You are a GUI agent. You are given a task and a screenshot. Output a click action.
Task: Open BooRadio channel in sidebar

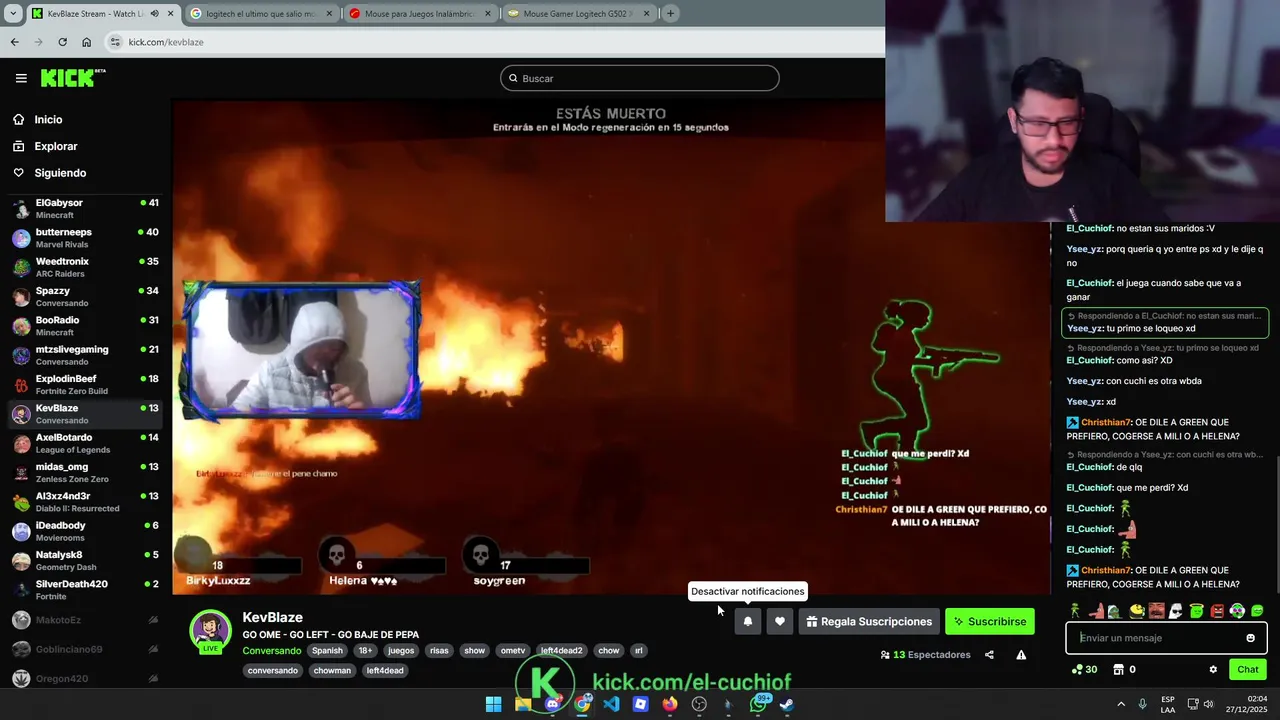[x=86, y=325]
